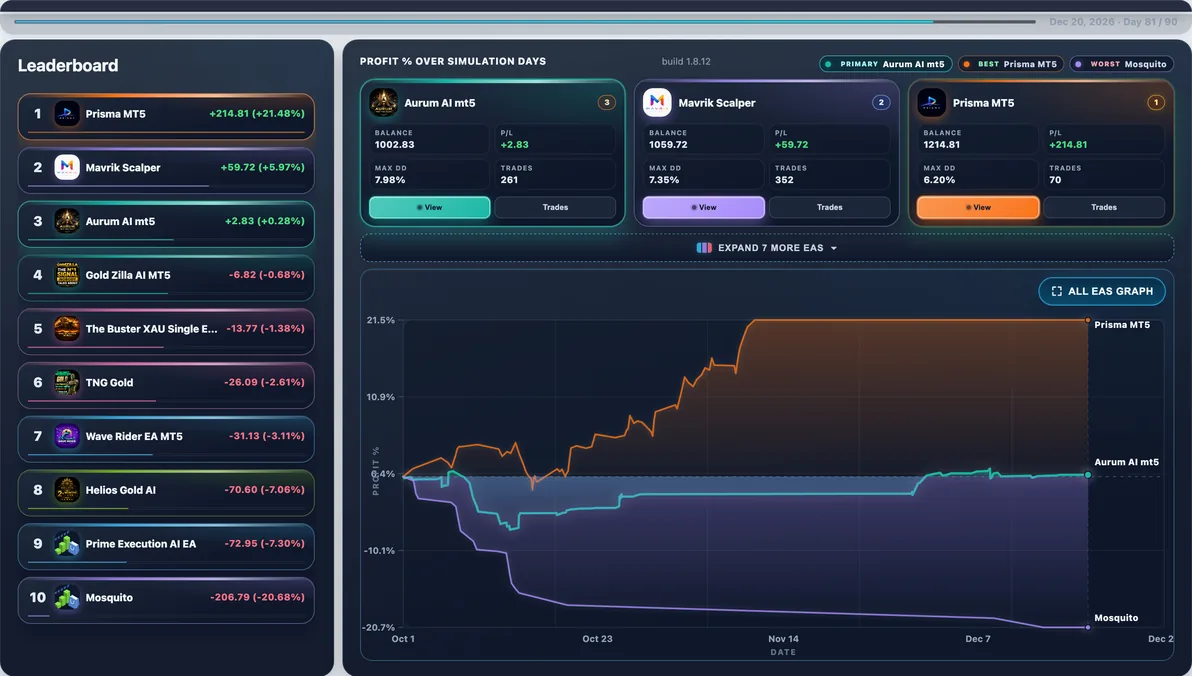Click the Aurum AI mt5 leaderboard logo
This screenshot has height=676, width=1192.
[x=67, y=221]
